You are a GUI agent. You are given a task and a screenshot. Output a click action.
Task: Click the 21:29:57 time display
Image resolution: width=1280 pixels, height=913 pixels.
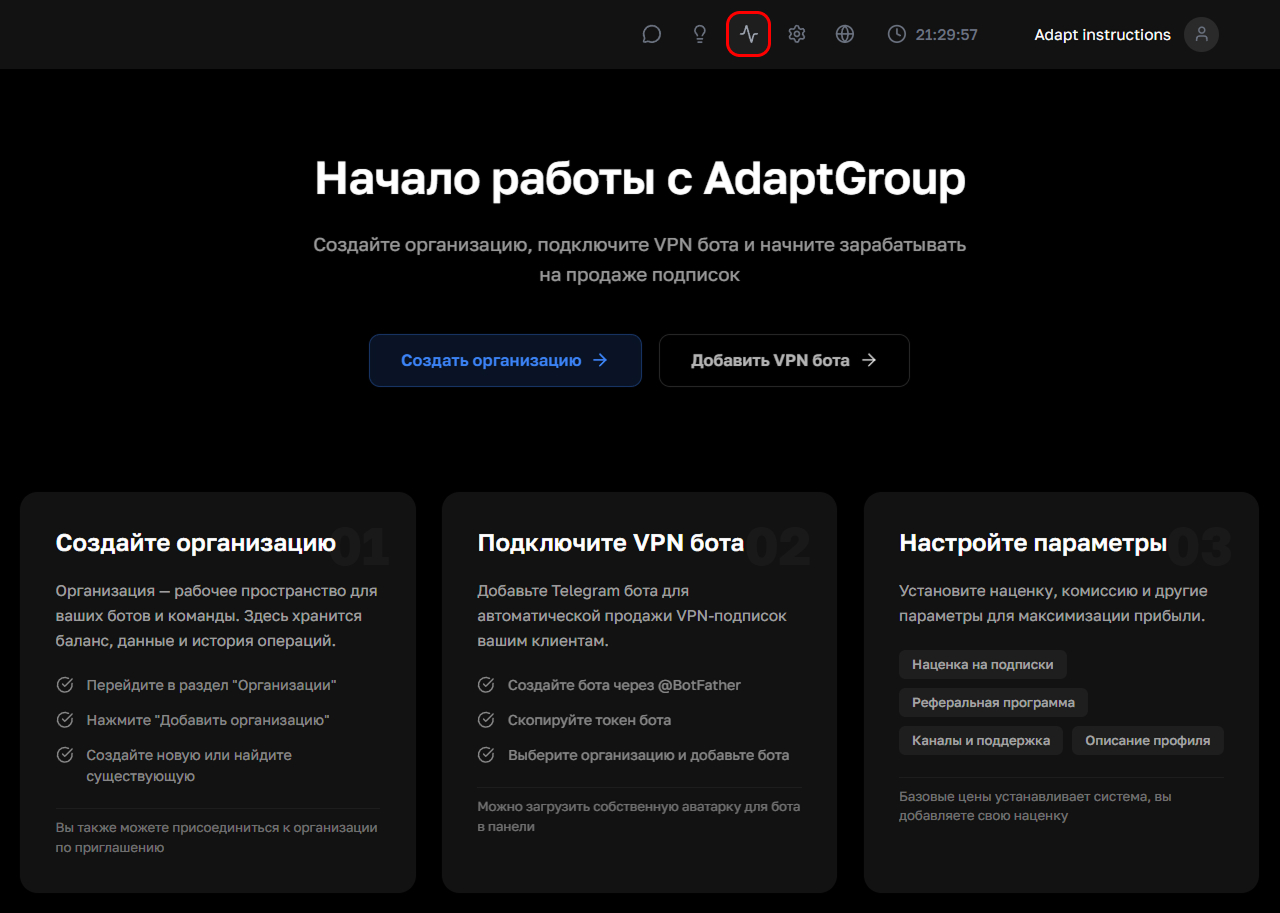(x=947, y=35)
